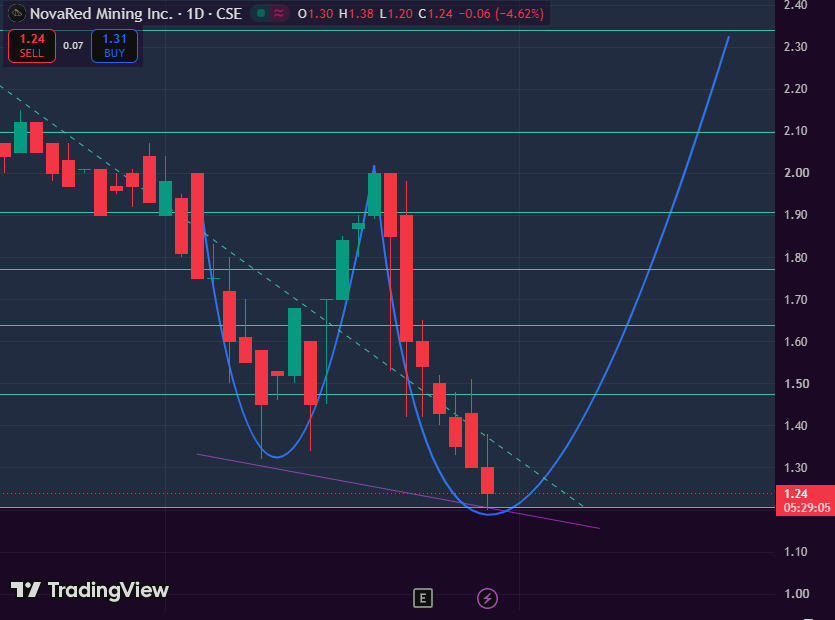Click the CSE exchange label
Screen dimensions: 835x620
pyautogui.click(x=229, y=13)
